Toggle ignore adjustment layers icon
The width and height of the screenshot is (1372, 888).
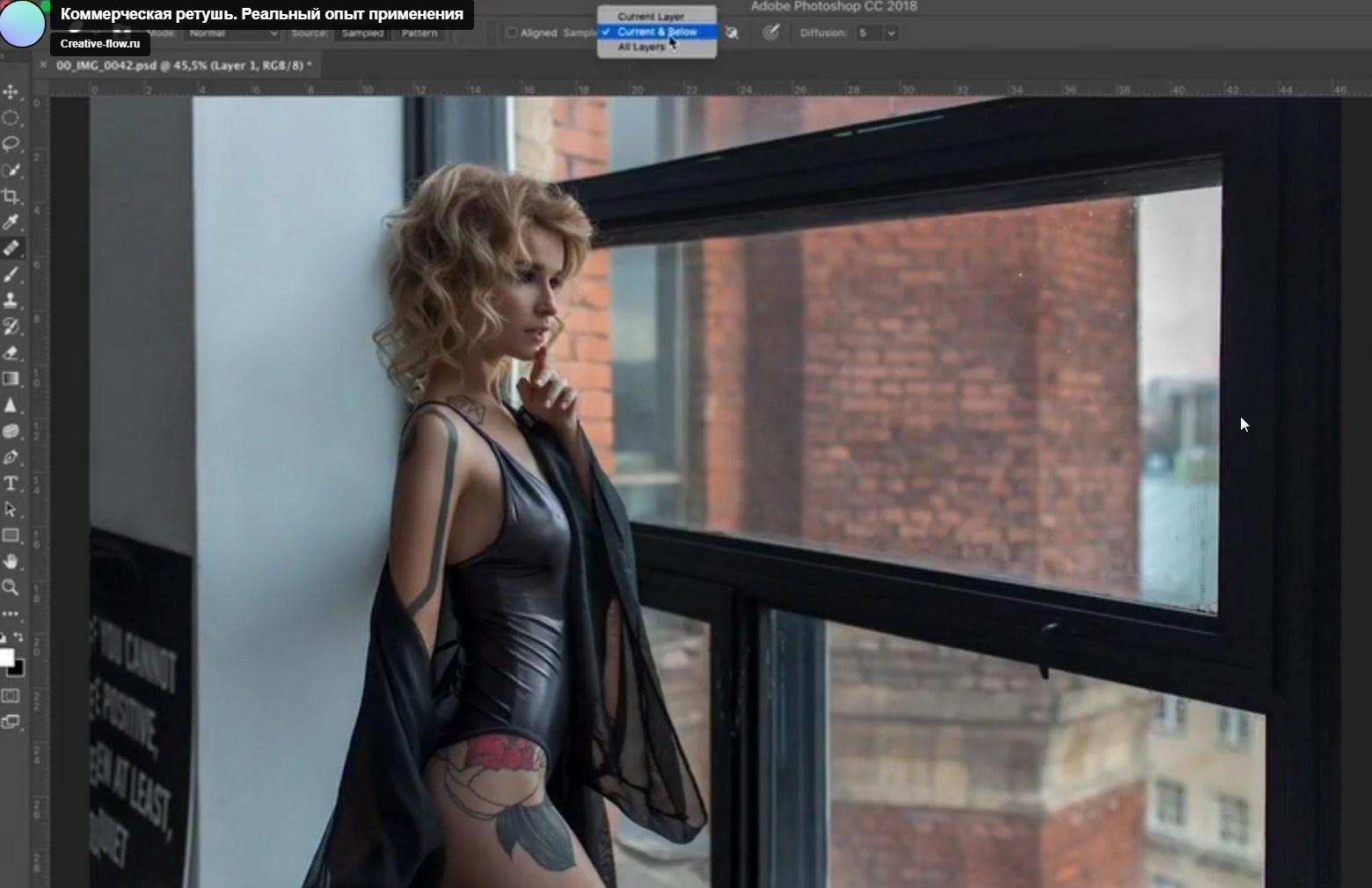732,33
